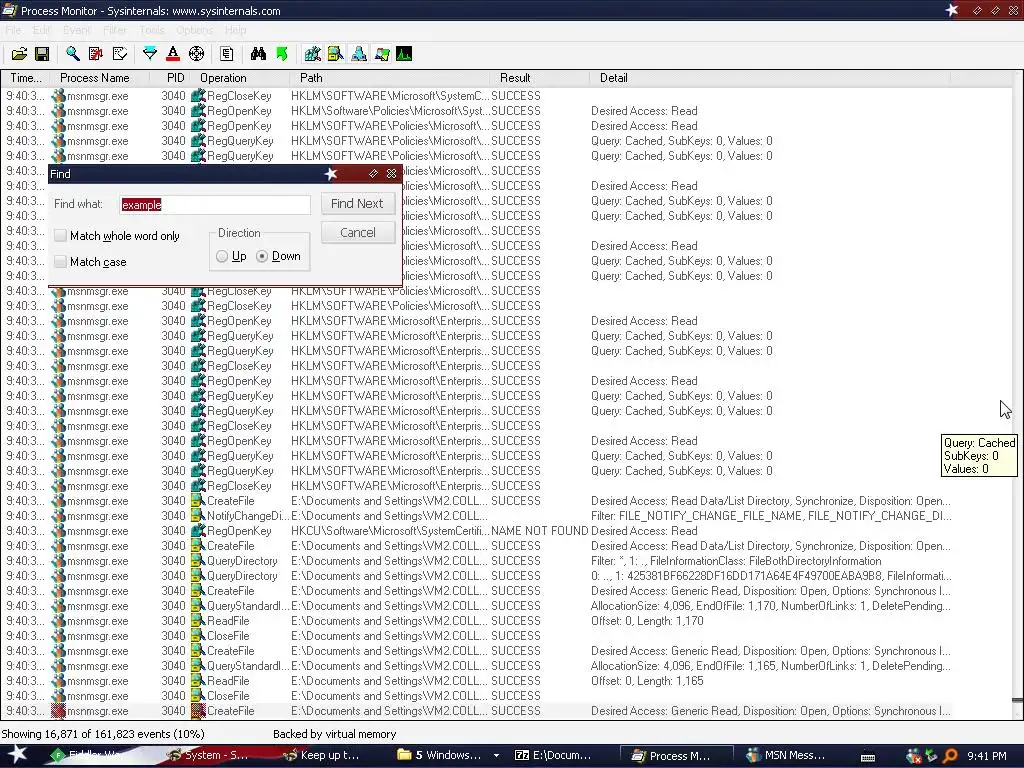The height and width of the screenshot is (768, 1024).
Task: Click the Start button on the taskbar
Action: [18, 755]
